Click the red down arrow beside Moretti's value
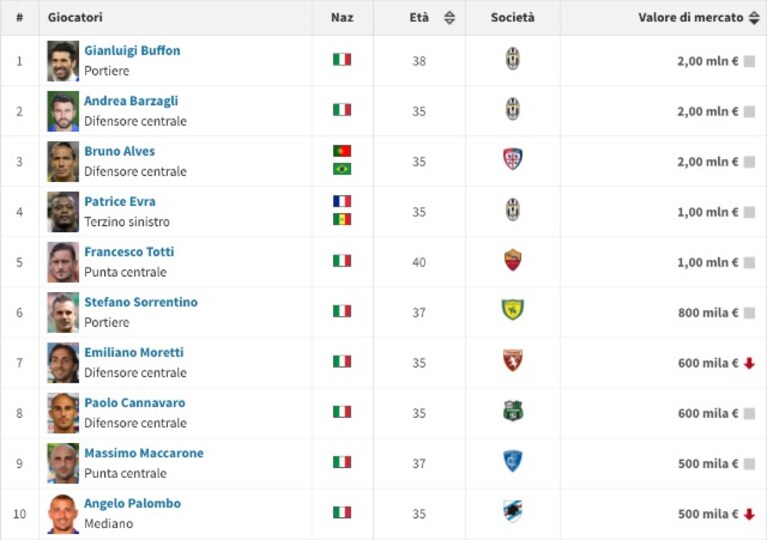This screenshot has width=767, height=540. (x=749, y=363)
